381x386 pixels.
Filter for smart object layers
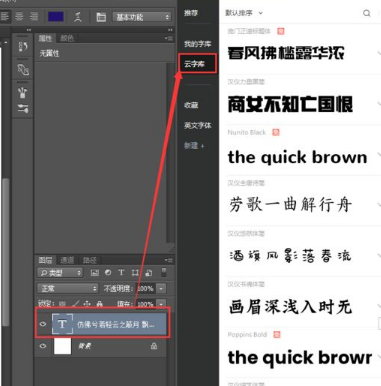point(149,273)
